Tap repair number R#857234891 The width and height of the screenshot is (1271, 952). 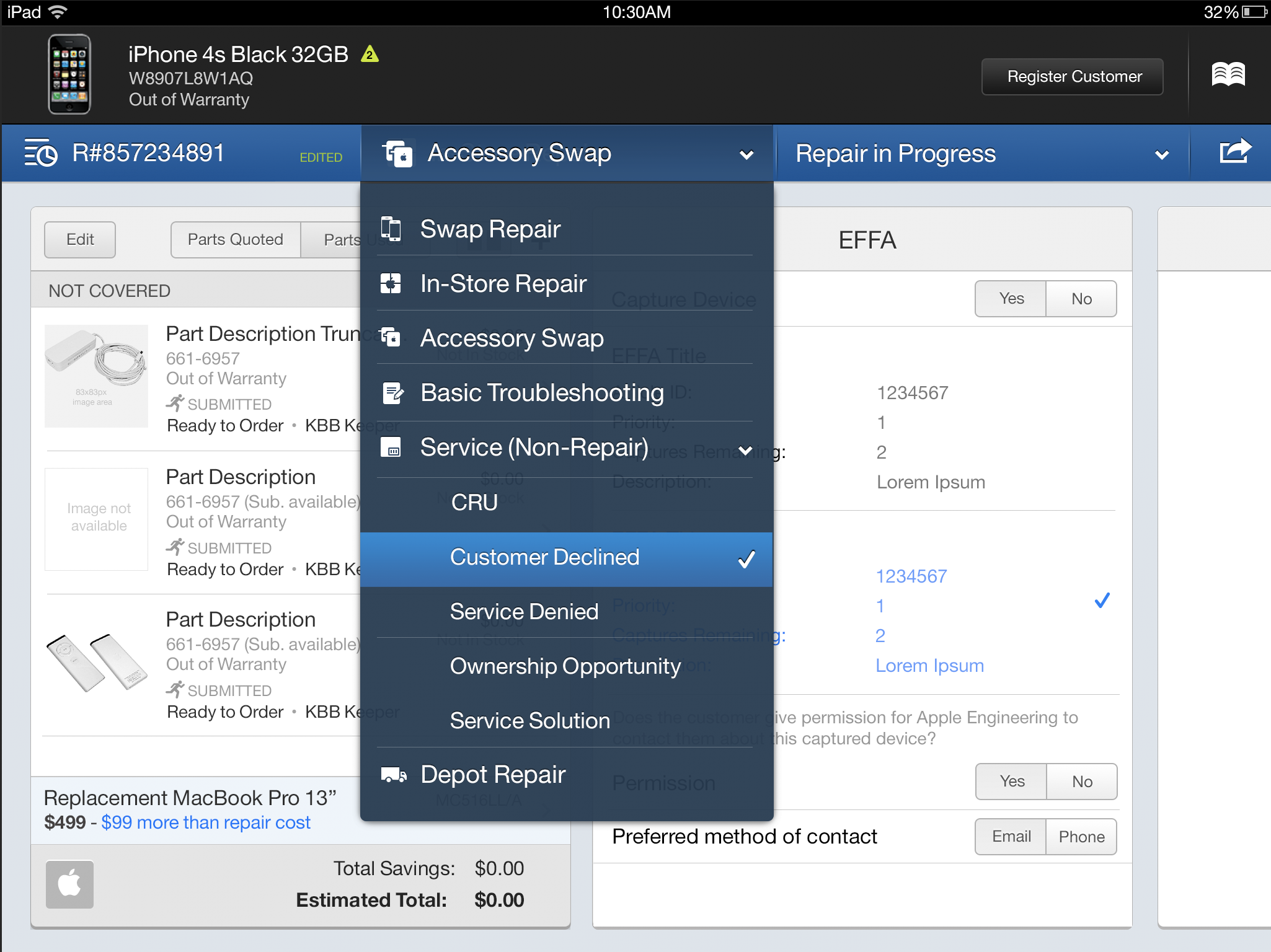(x=148, y=153)
